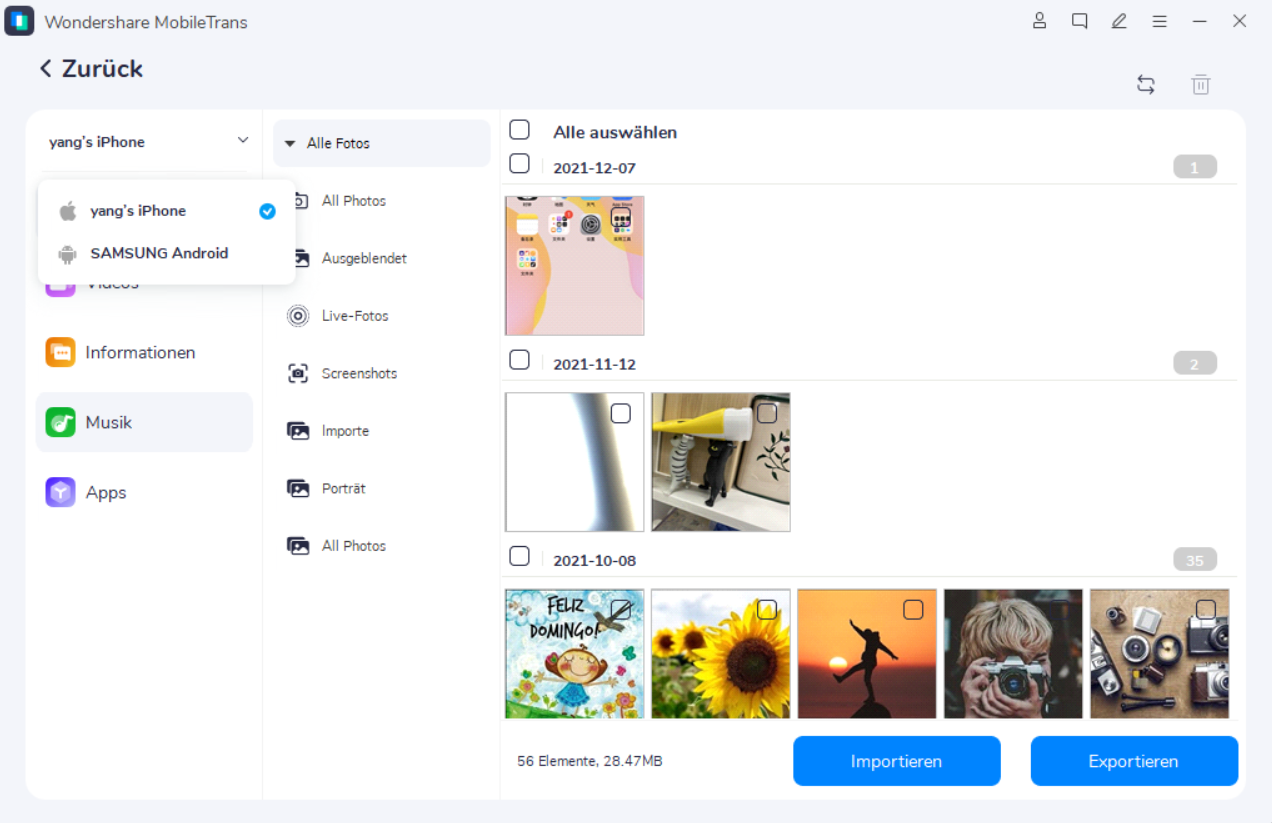Viewport: 1272px width, 823px height.
Task: Collapse the Alle Fotos tree
Action: pyautogui.click(x=290, y=144)
